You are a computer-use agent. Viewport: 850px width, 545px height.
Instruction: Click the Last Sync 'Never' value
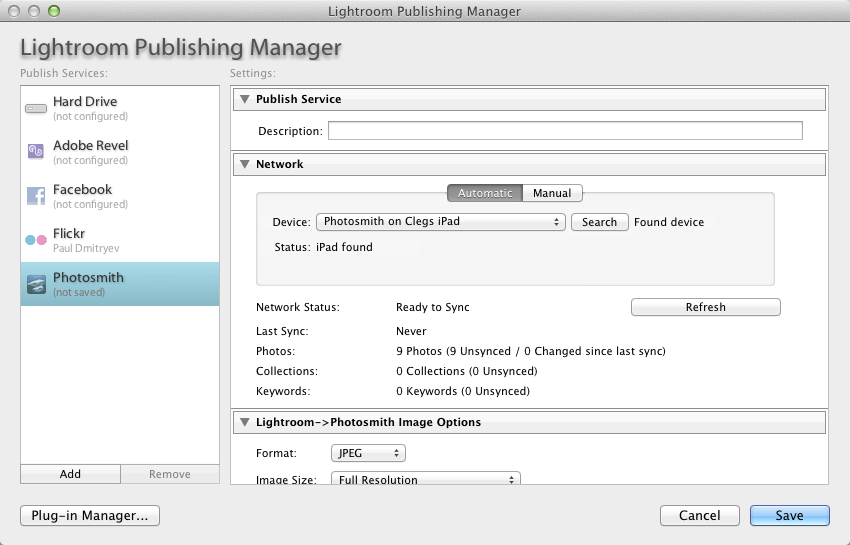(x=411, y=331)
